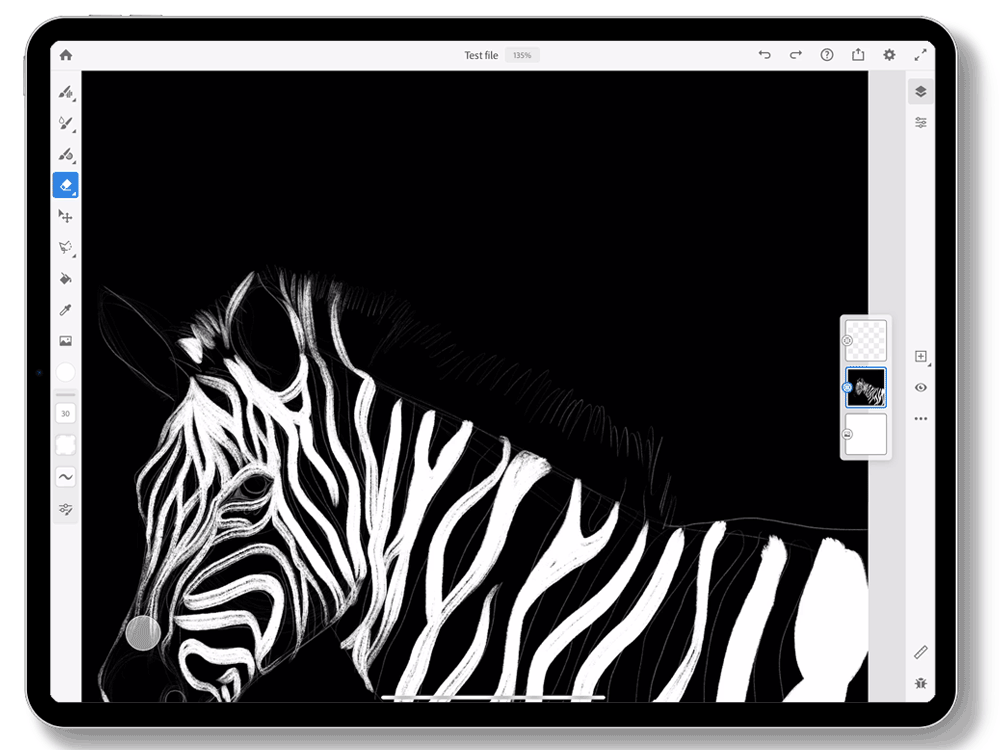This screenshot has height=750, width=1000.
Task: Select the Lasso selection tool
Action: click(66, 247)
